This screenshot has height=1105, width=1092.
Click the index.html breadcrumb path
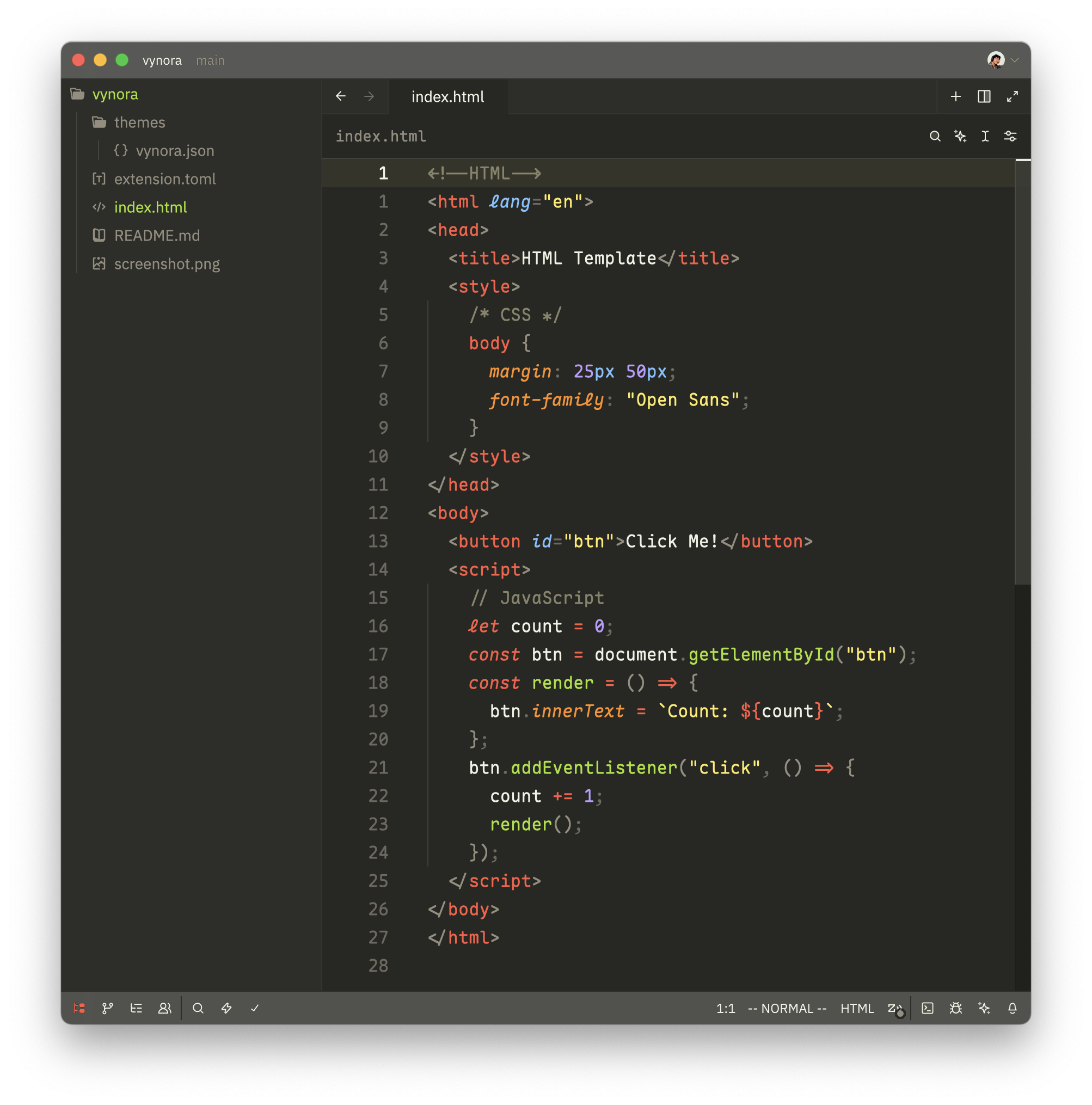click(x=381, y=136)
